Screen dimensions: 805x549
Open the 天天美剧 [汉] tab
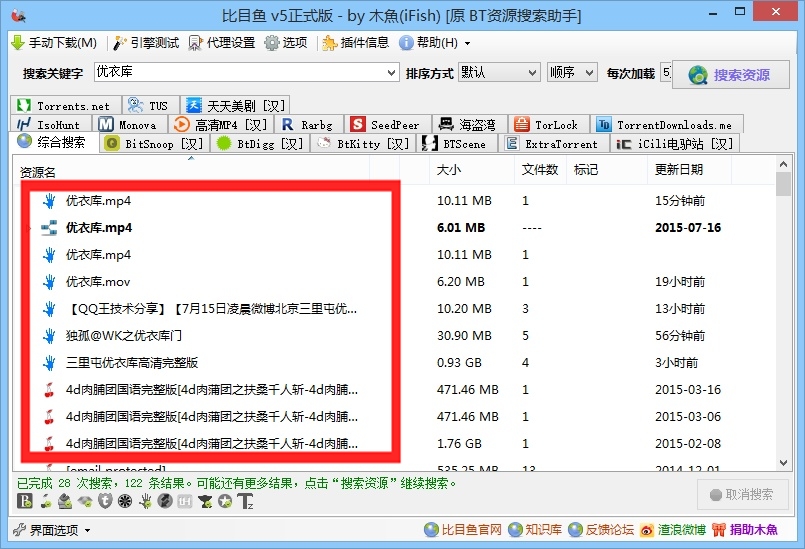tap(235, 106)
